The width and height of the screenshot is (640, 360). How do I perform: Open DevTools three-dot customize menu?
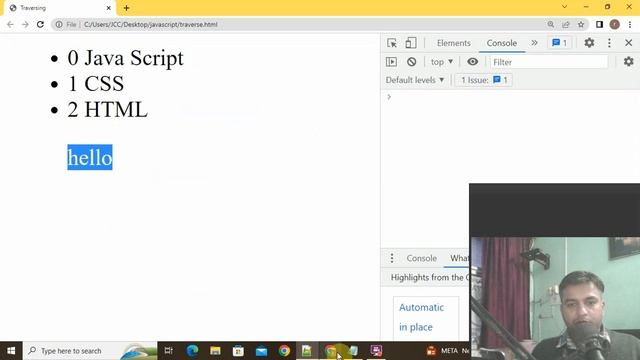click(609, 43)
